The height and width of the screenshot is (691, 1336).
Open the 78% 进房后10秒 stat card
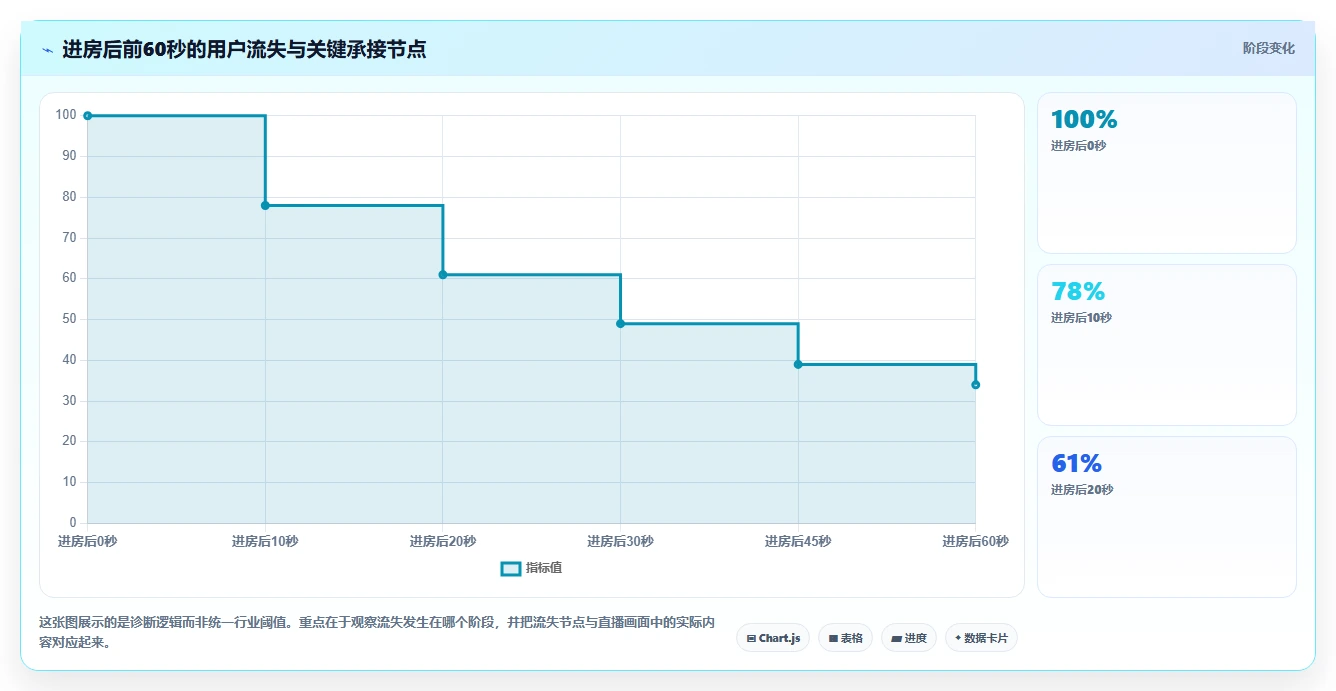(x=1167, y=345)
